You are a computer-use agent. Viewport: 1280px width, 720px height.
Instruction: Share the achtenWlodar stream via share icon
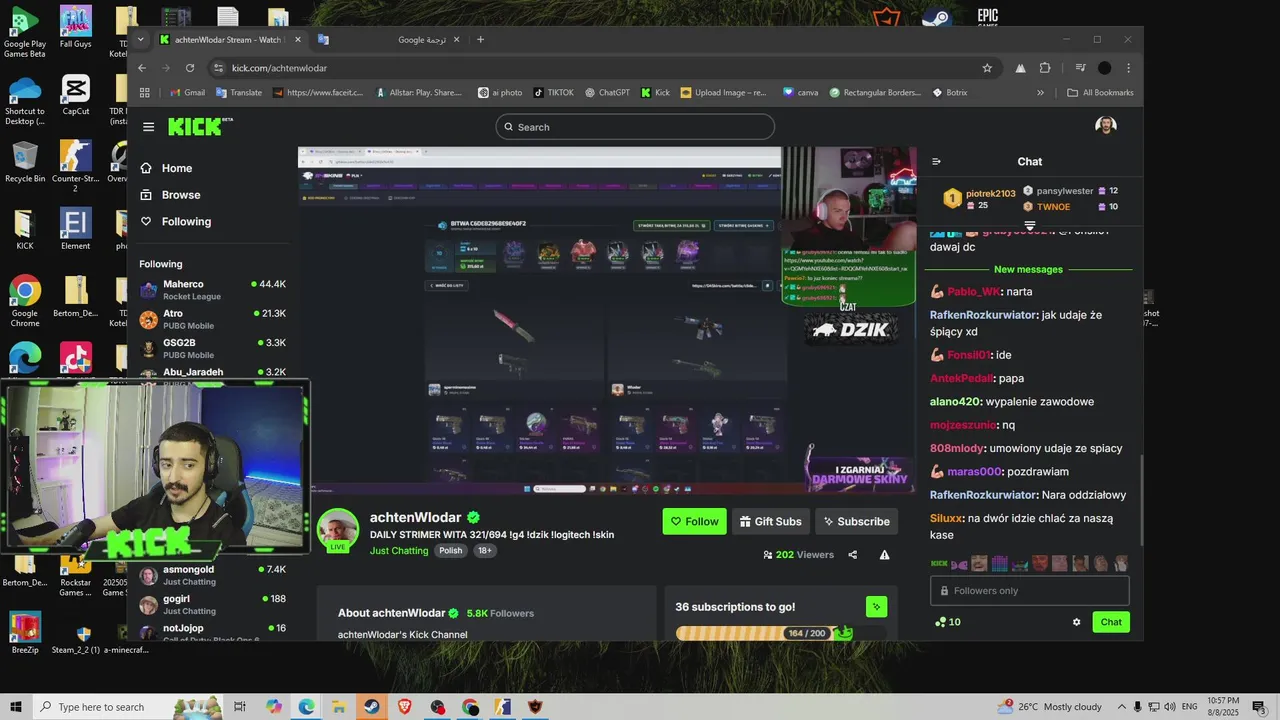coord(853,554)
